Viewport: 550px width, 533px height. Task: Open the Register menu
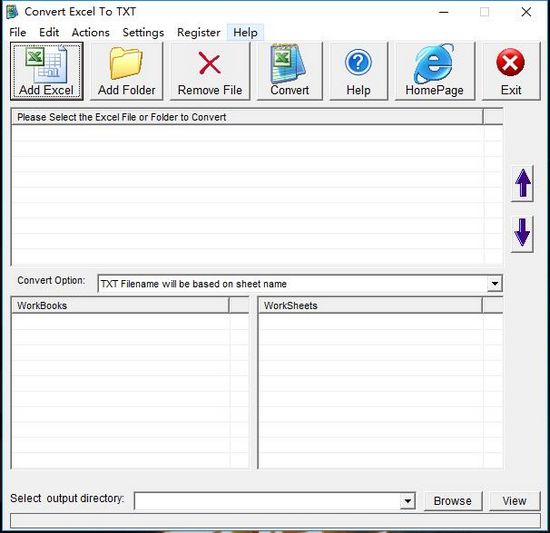click(199, 33)
